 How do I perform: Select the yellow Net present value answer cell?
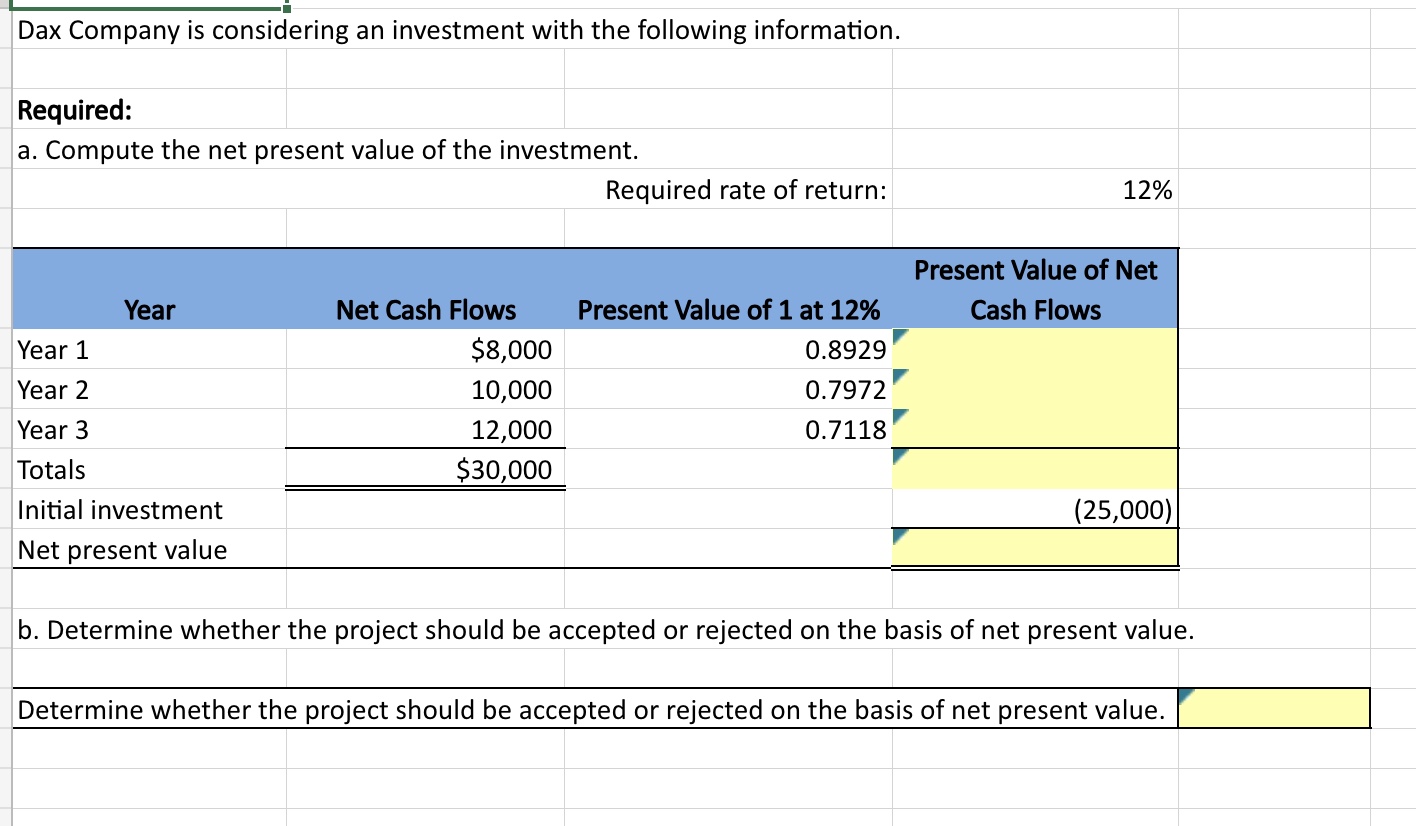1034,549
